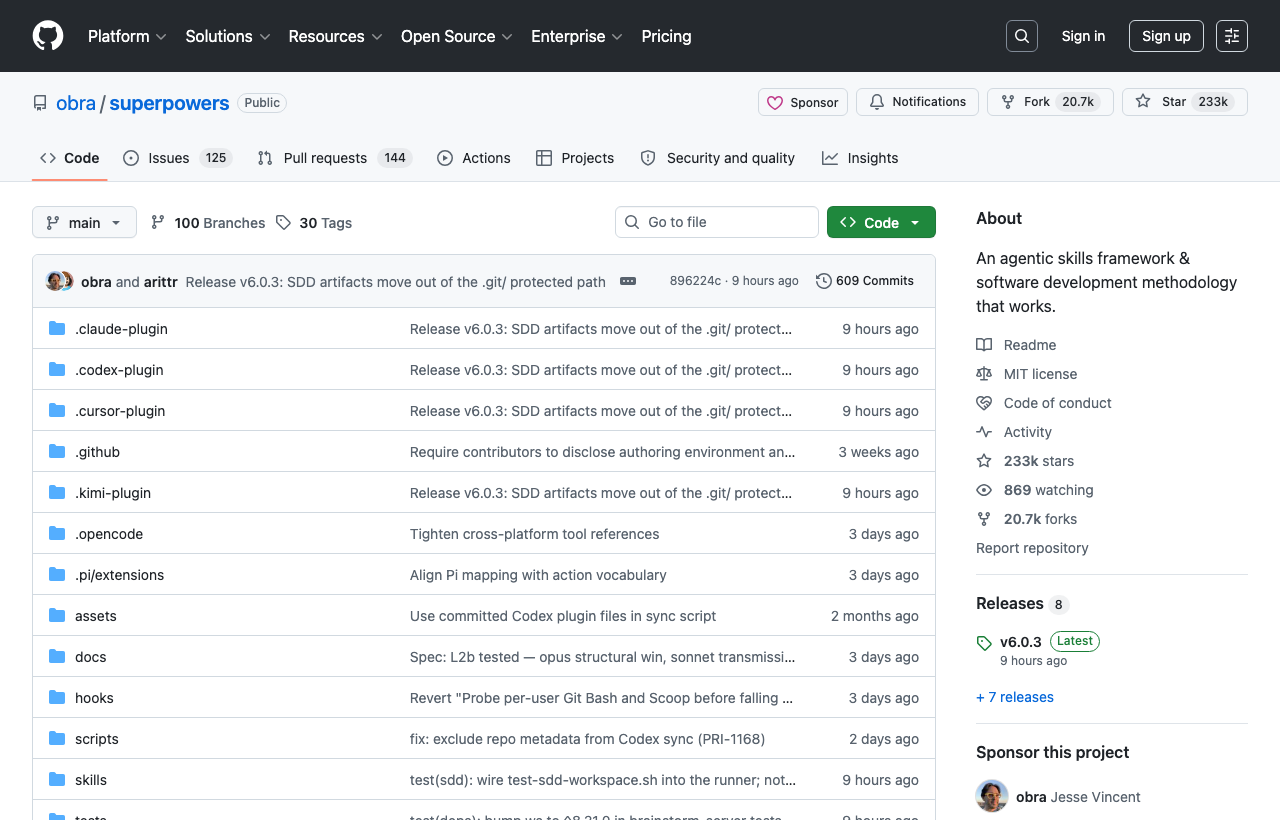Click the search magnifier icon button
The width and height of the screenshot is (1280, 820).
[1022, 36]
